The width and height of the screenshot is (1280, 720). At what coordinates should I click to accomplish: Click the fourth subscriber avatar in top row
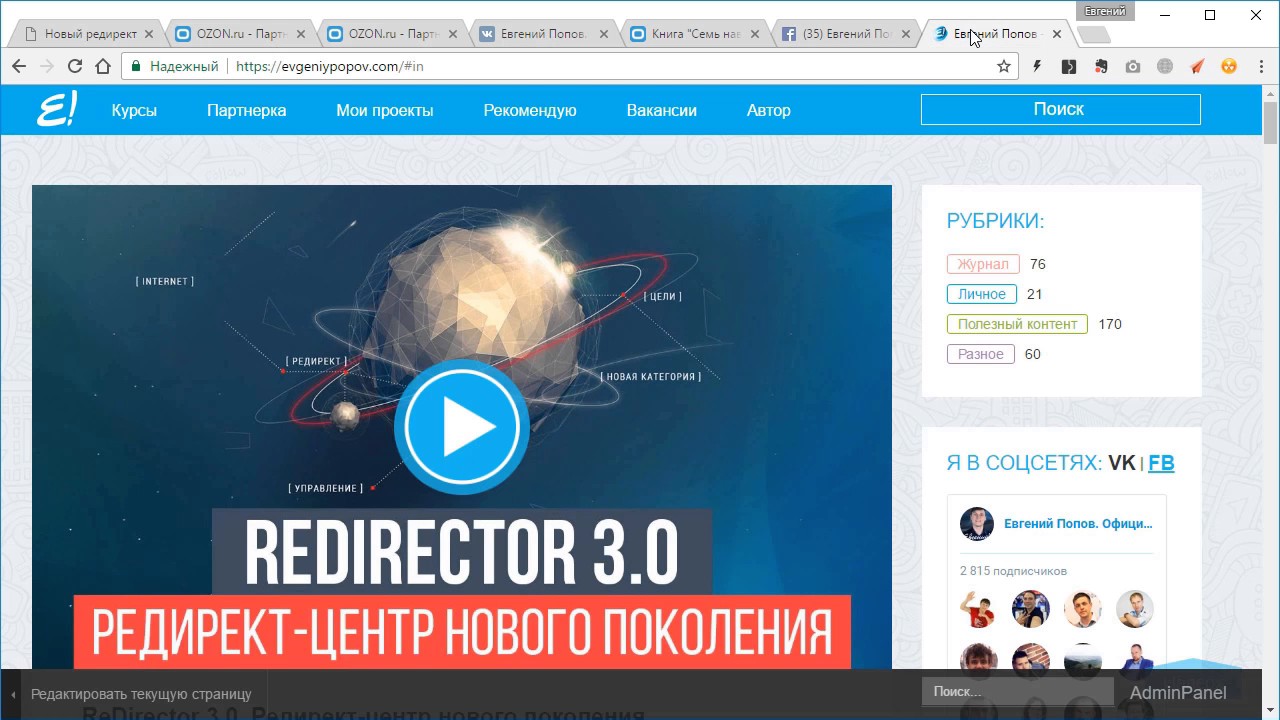pyautogui.click(x=1134, y=609)
